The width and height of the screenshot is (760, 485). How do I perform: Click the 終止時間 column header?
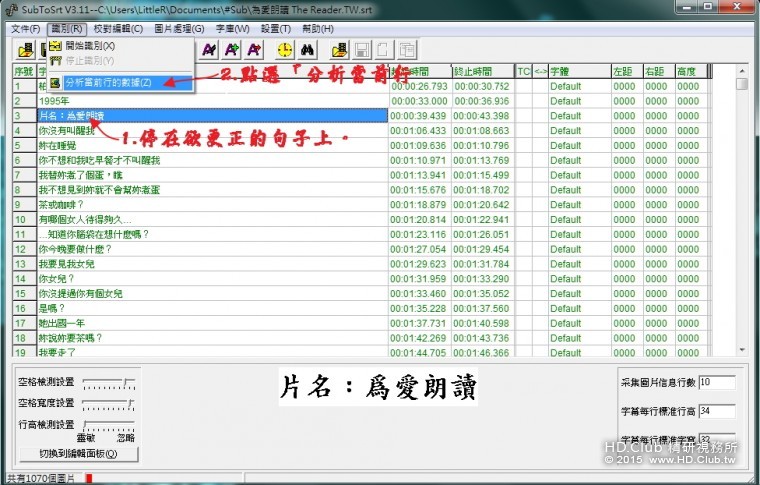pyautogui.click(x=483, y=72)
